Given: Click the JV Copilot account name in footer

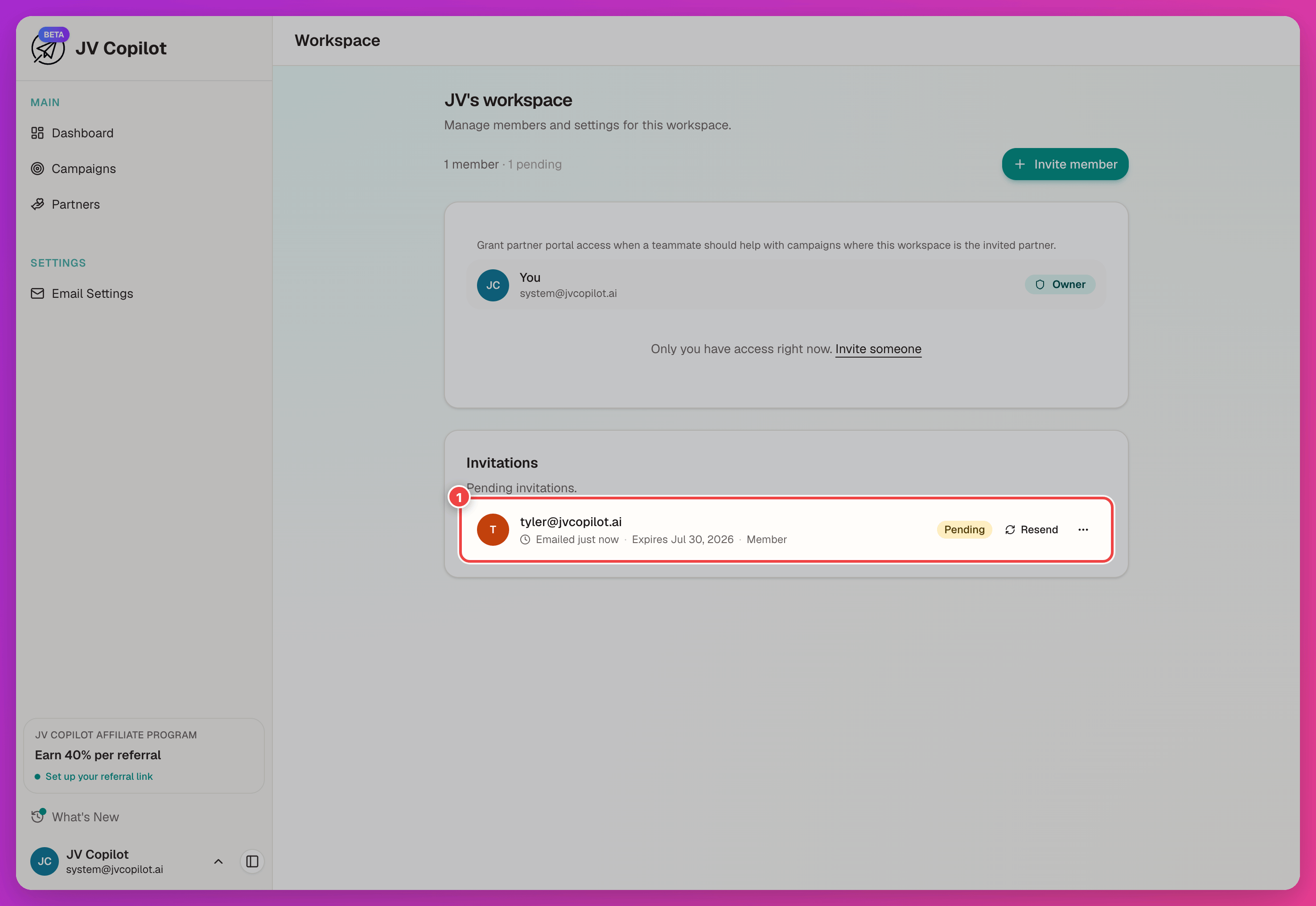Looking at the screenshot, I should (97, 854).
